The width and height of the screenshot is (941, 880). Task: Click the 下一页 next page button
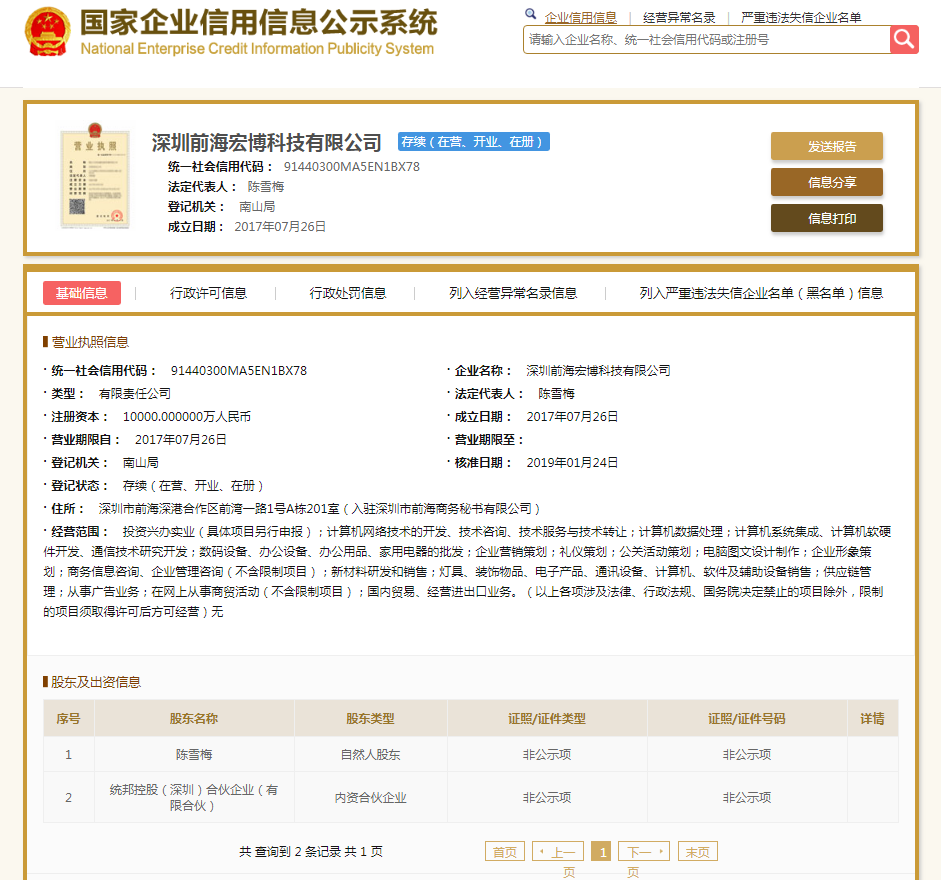pyautogui.click(x=643, y=852)
